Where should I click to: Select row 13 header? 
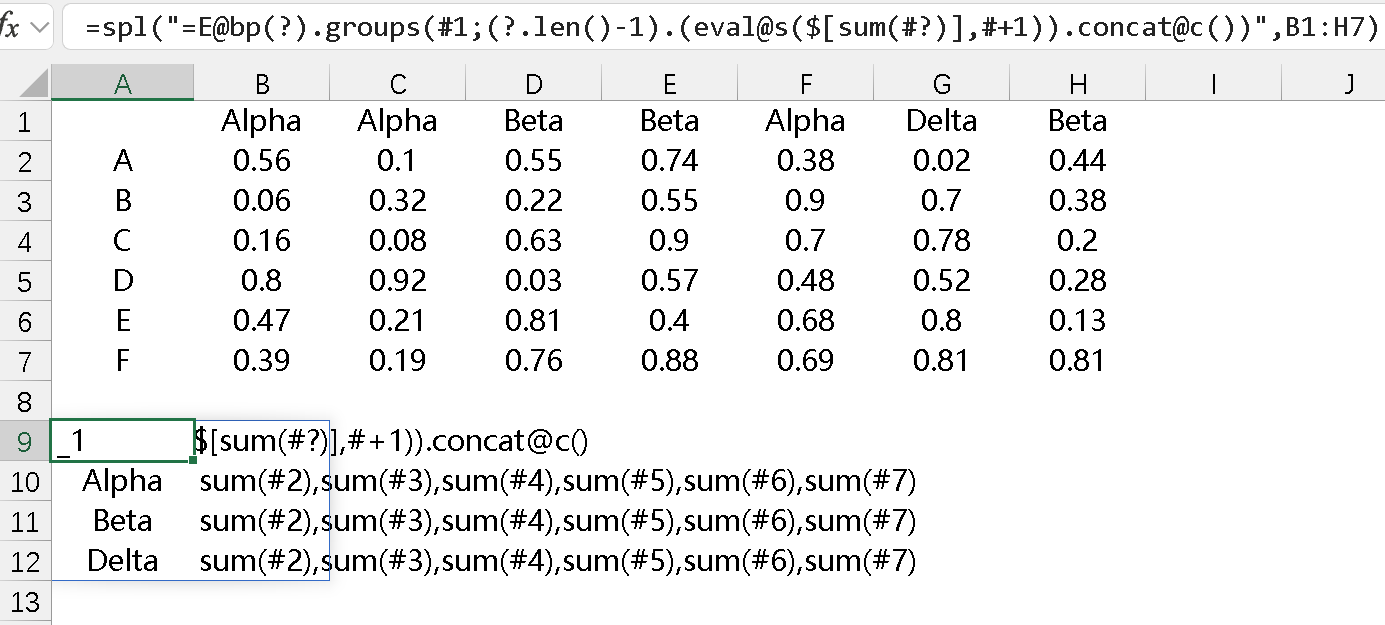click(25, 602)
